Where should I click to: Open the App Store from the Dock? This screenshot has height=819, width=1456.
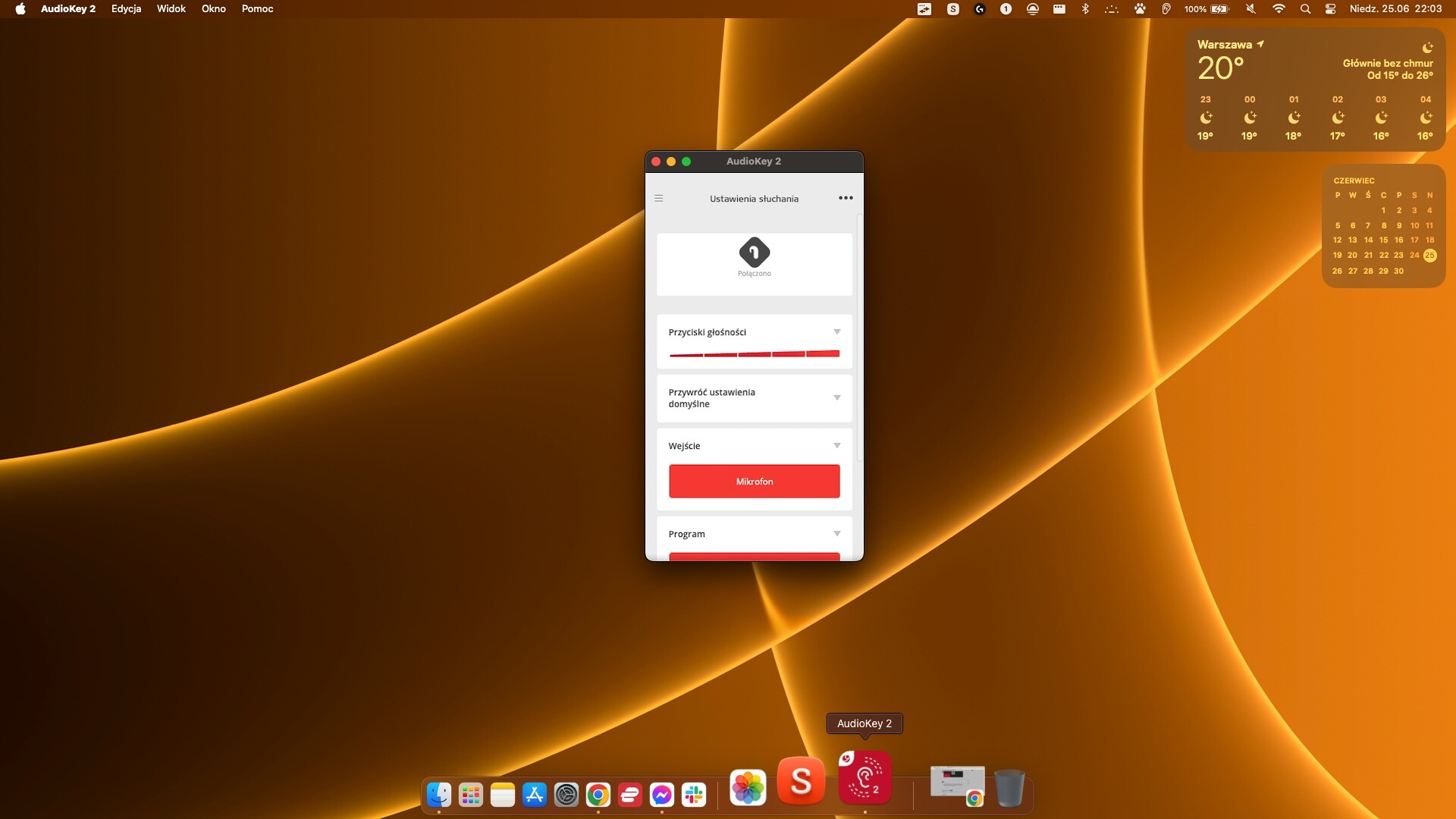pyautogui.click(x=535, y=794)
